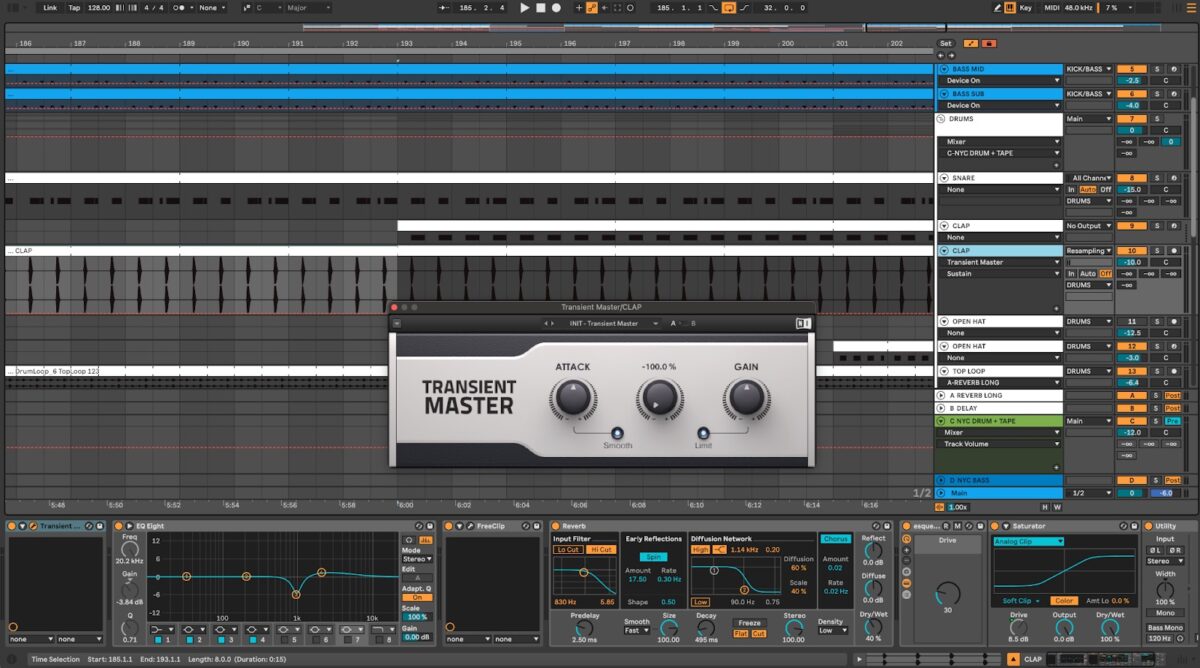Open the All Channels dropdown on SNARE
This screenshot has height=668, width=1200.
point(1089,178)
